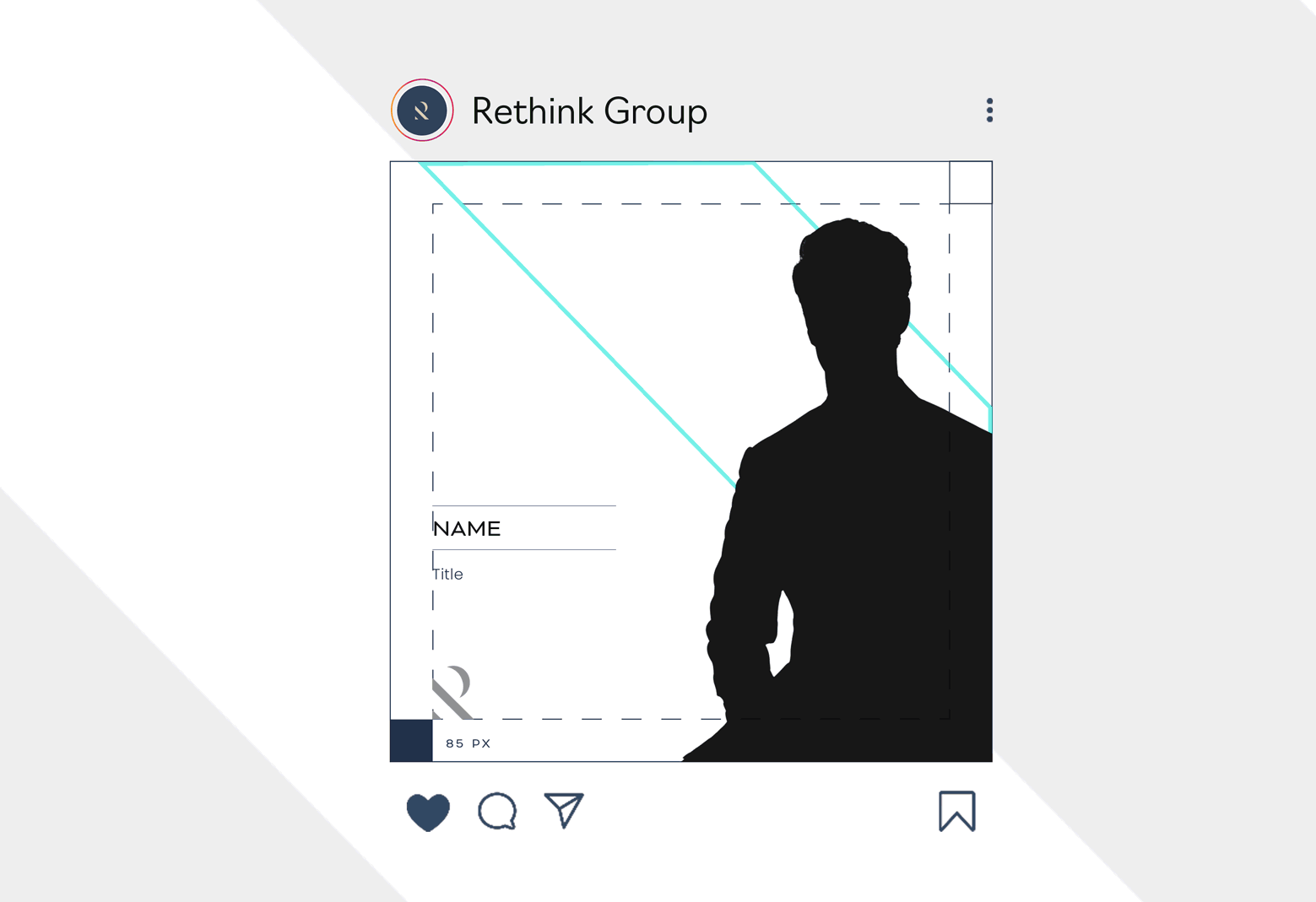Save the post with bookmark icon

[x=957, y=811]
